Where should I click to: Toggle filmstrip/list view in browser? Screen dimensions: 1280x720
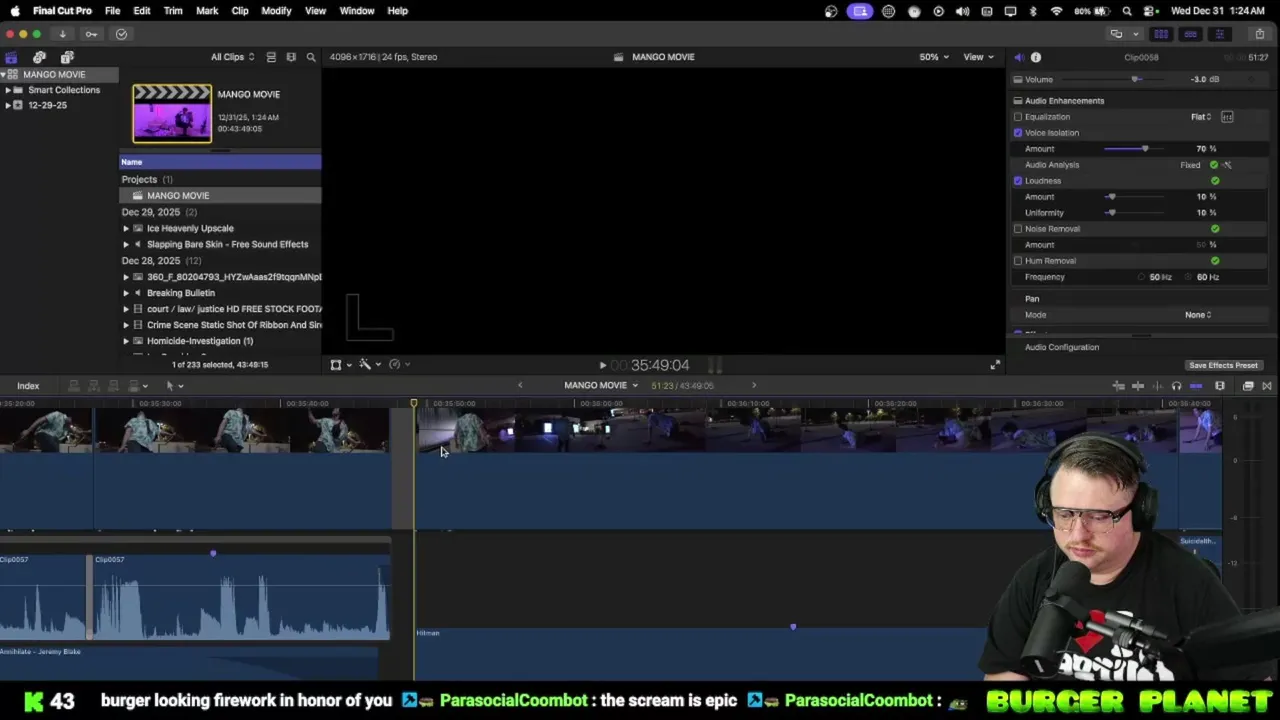(271, 57)
